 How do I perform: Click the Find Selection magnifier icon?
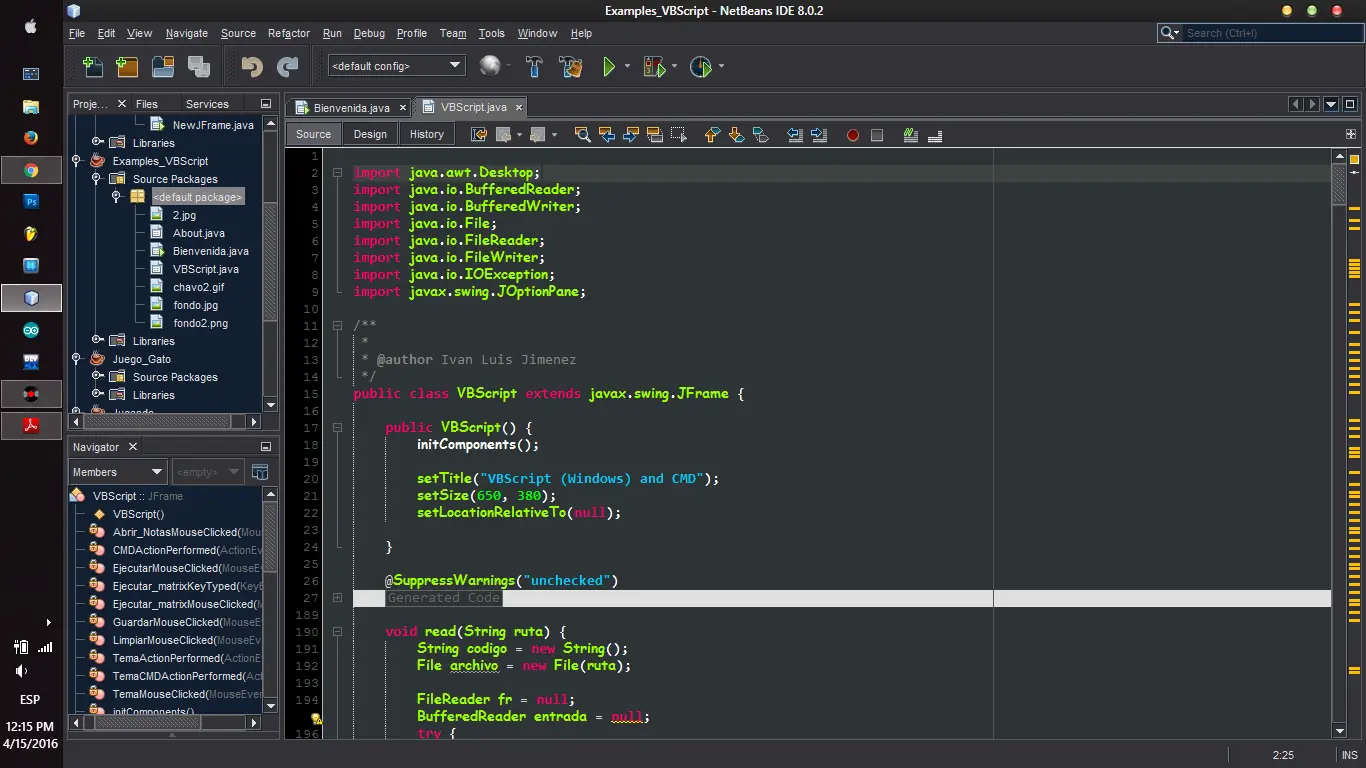[581, 134]
